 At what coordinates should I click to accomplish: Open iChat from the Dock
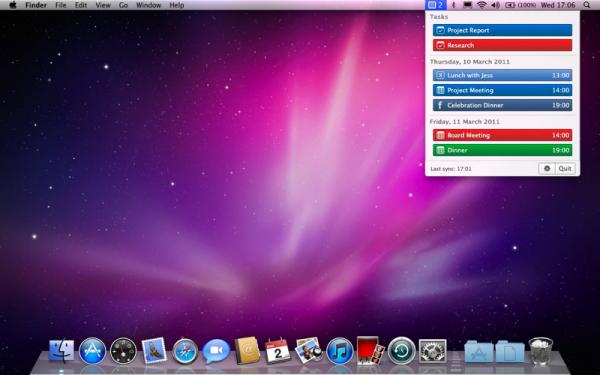[x=216, y=351]
